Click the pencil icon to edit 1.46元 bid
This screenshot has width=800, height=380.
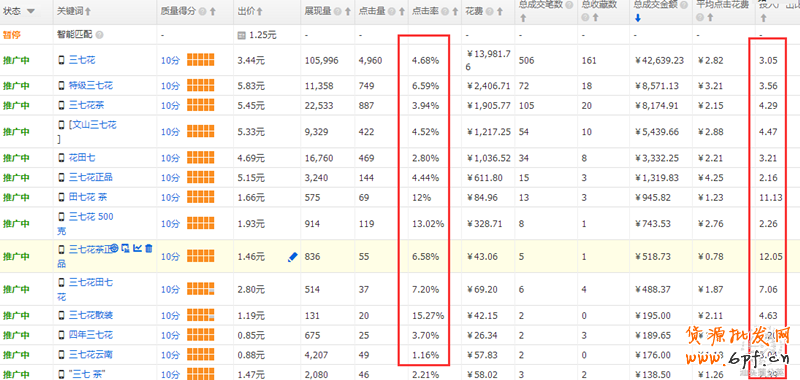pyautogui.click(x=292, y=257)
